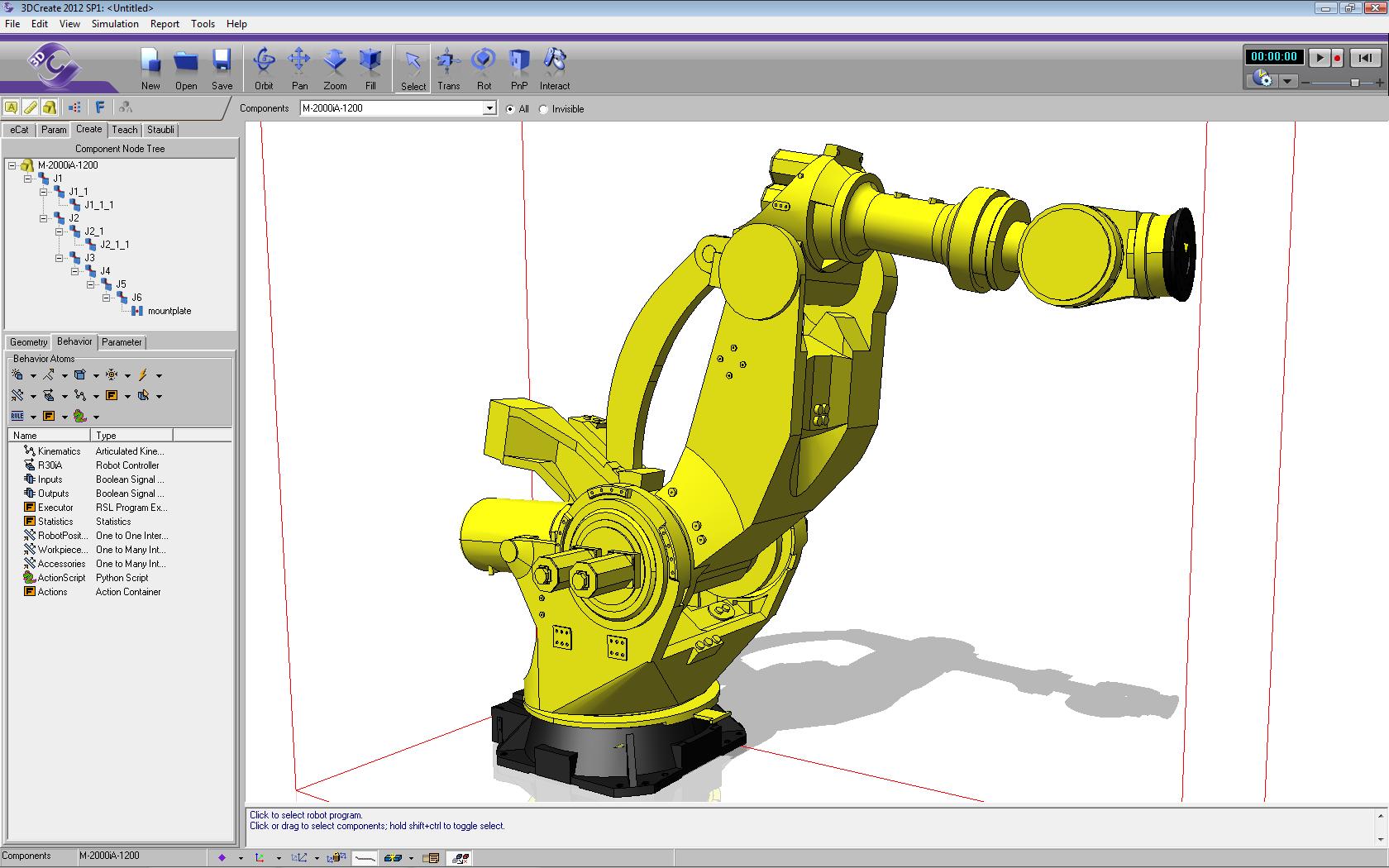Screen dimensions: 1389x868
Task: Collapse the J6 tree node
Action: 107,298
